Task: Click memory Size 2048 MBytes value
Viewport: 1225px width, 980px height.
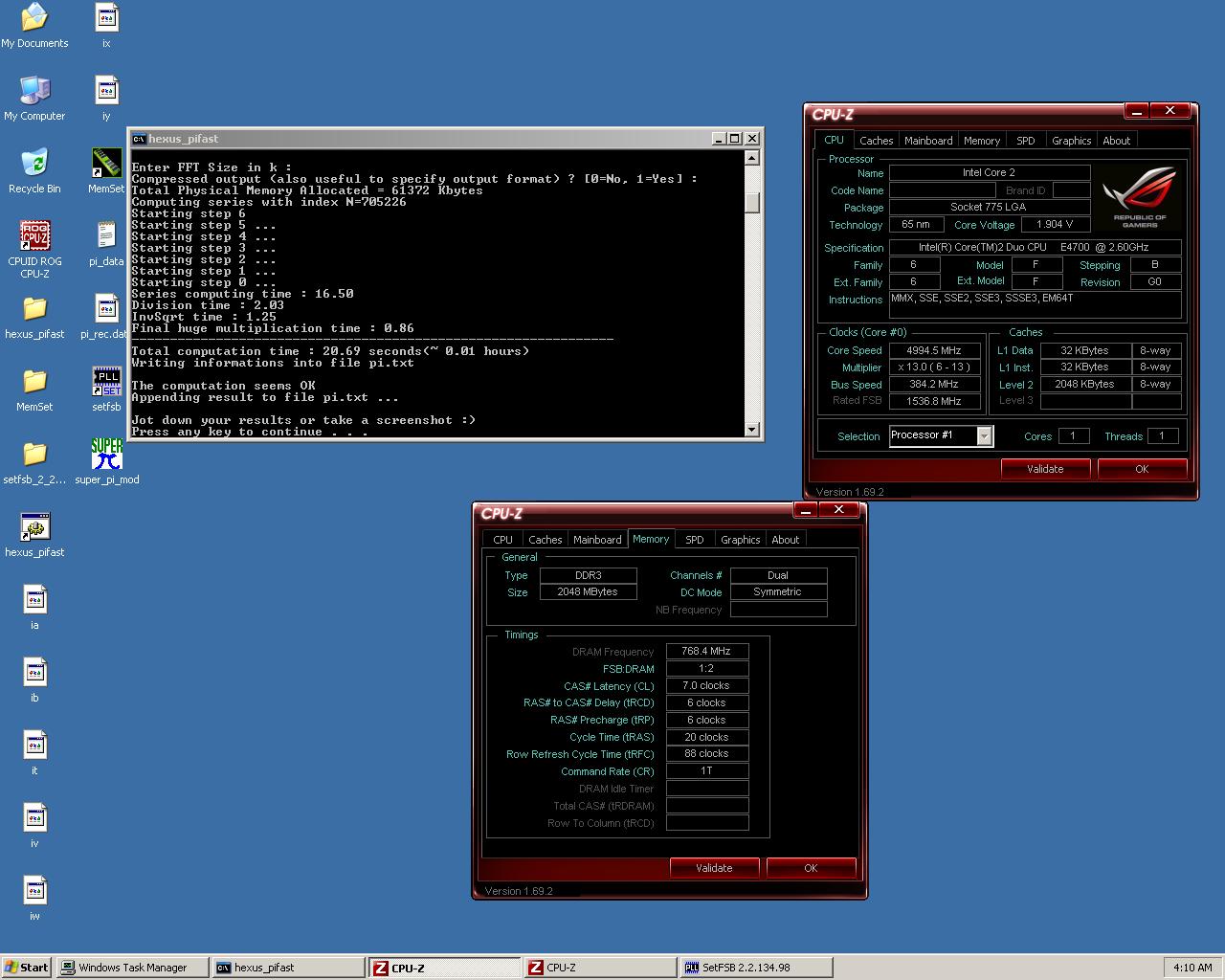Action: [x=588, y=592]
